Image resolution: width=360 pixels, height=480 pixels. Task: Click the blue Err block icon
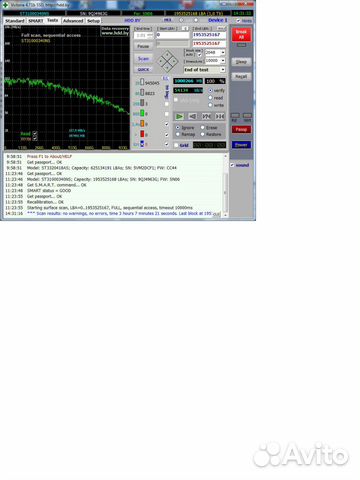[x=142, y=144]
